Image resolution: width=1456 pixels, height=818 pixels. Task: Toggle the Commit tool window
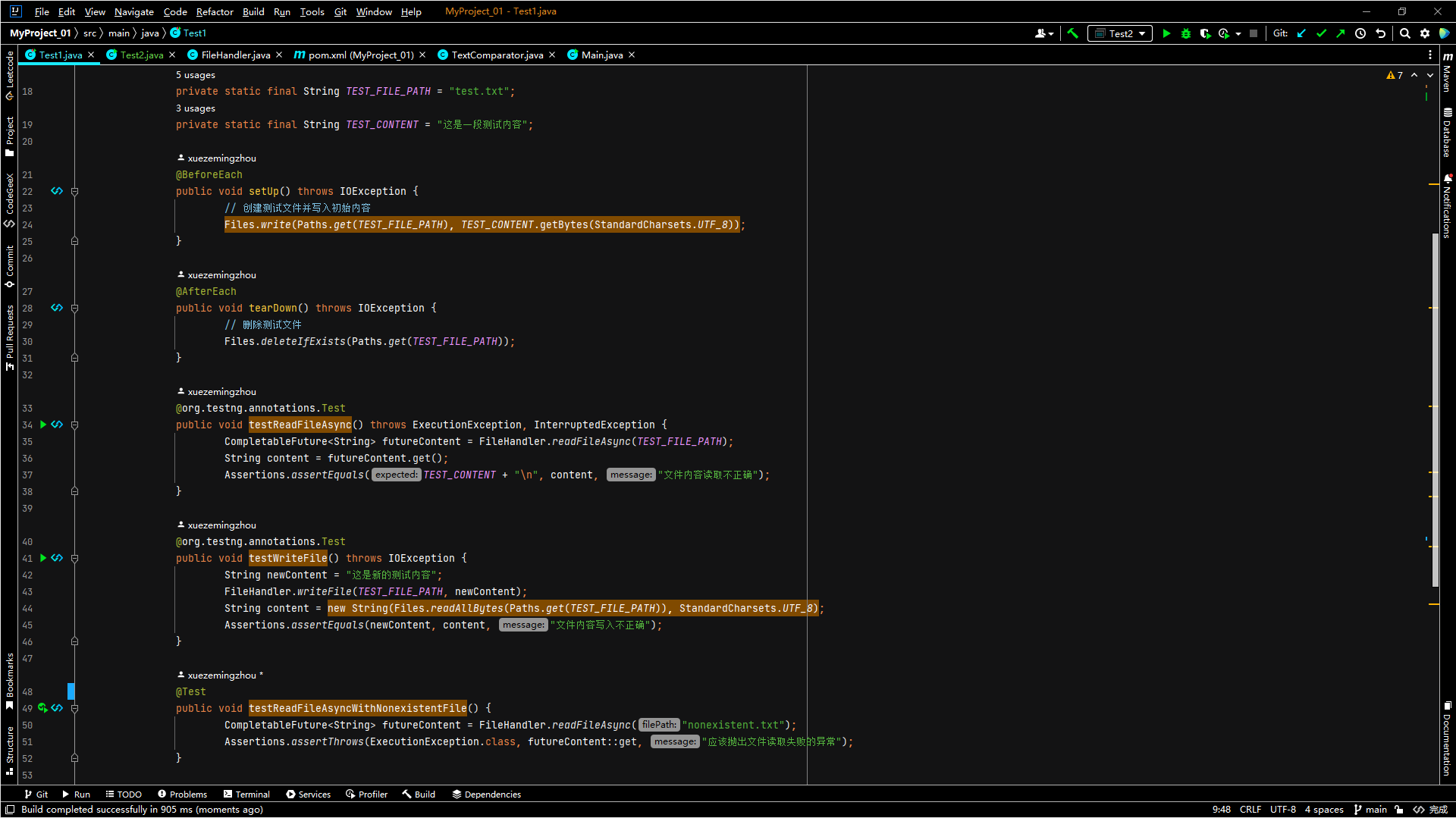(10, 267)
